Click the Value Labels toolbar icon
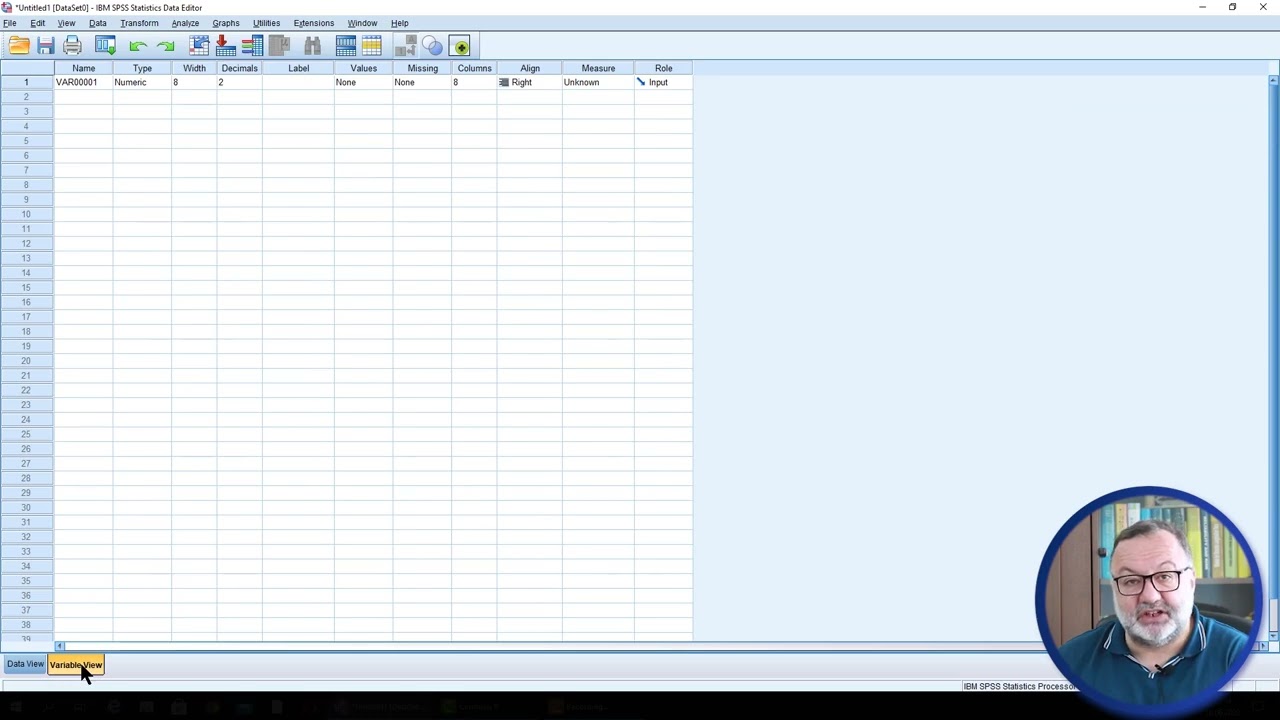Image resolution: width=1280 pixels, height=720 pixels. [405, 46]
